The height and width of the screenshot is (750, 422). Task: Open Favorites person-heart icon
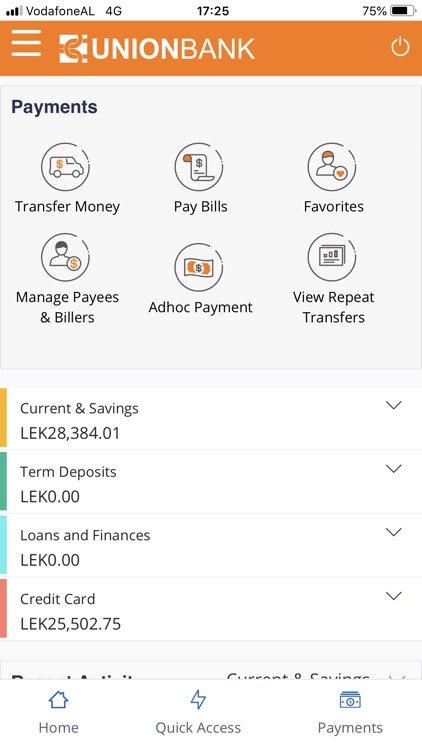click(333, 167)
